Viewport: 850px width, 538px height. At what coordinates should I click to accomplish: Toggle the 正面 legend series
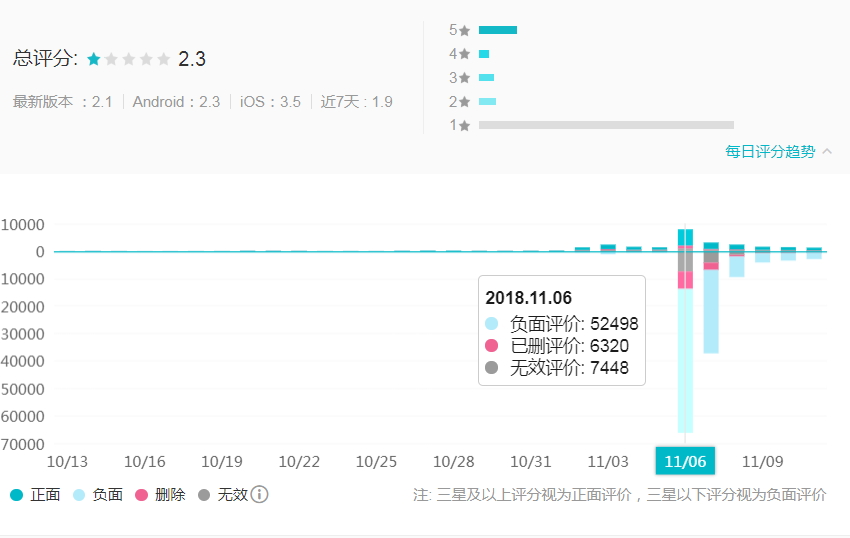click(x=35, y=494)
